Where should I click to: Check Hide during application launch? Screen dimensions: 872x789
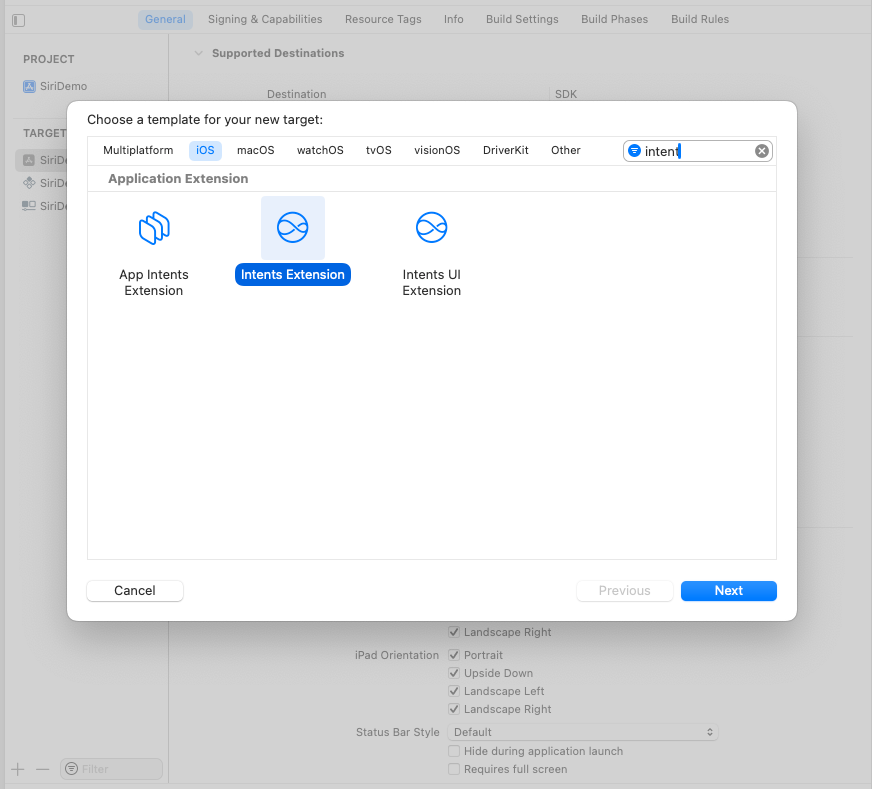point(454,751)
